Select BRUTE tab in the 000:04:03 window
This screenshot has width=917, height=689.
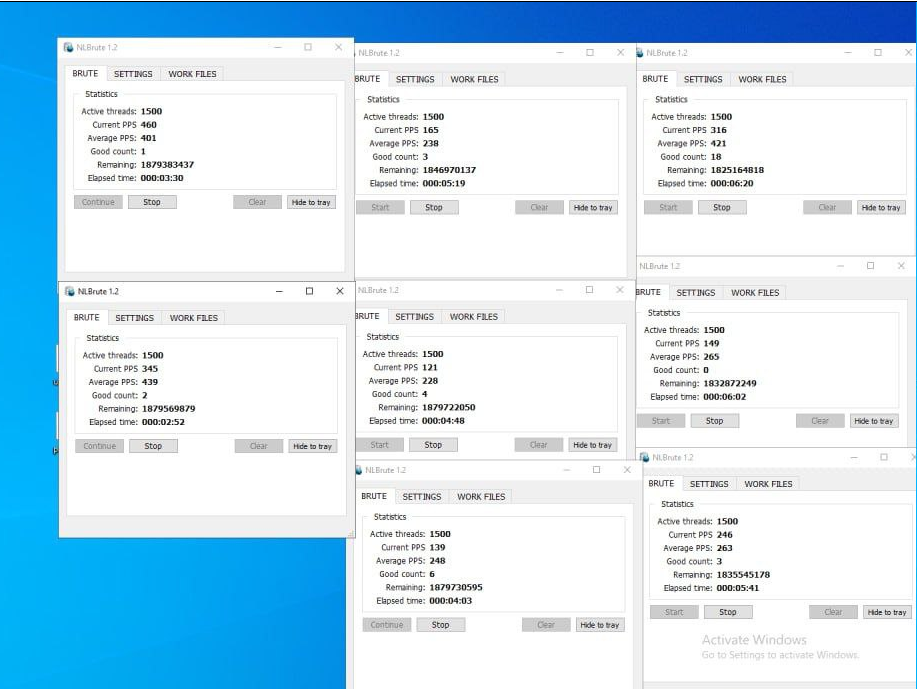click(374, 497)
